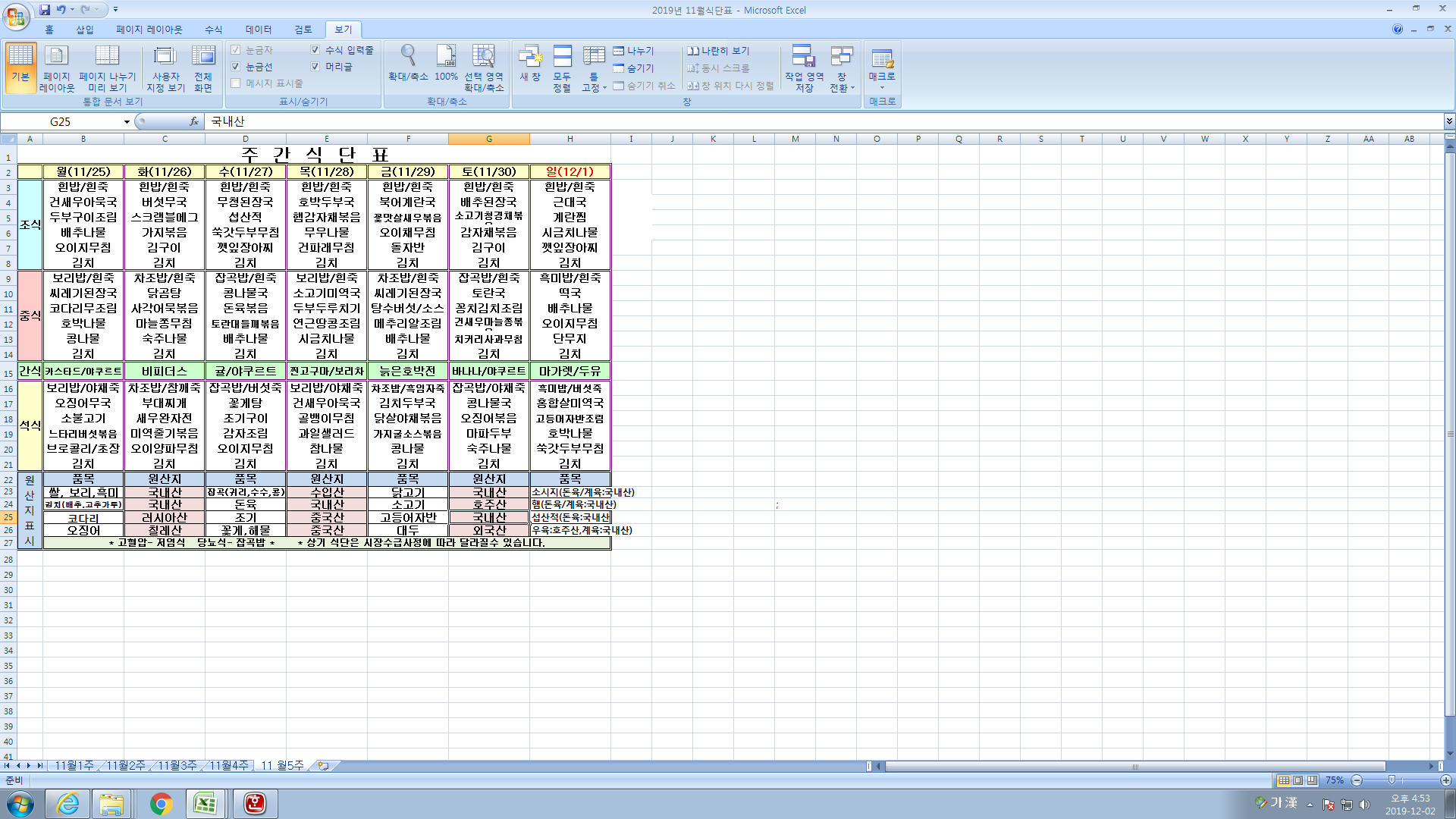Click the zoom slider in status bar
This screenshot has width=1456, height=819.
tap(1391, 780)
